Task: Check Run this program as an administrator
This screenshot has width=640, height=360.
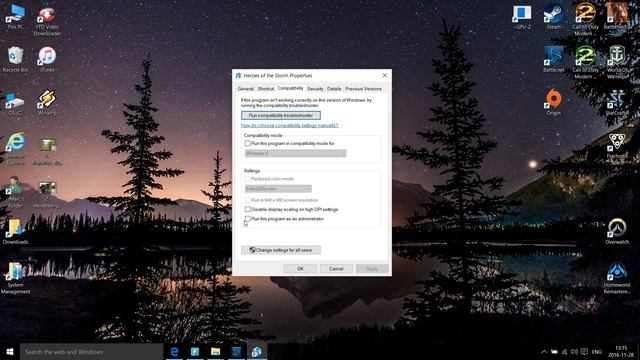Action: [x=248, y=219]
